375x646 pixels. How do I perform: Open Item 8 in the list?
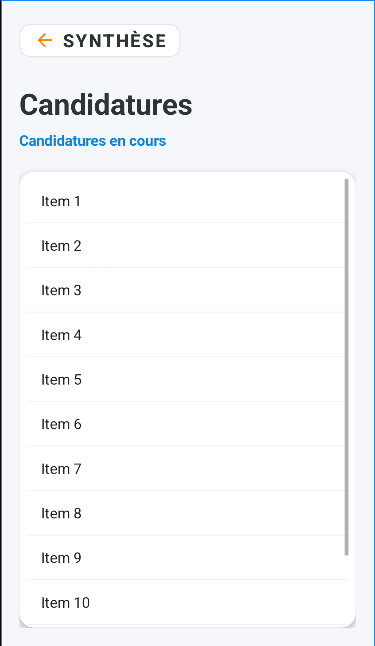[188, 513]
